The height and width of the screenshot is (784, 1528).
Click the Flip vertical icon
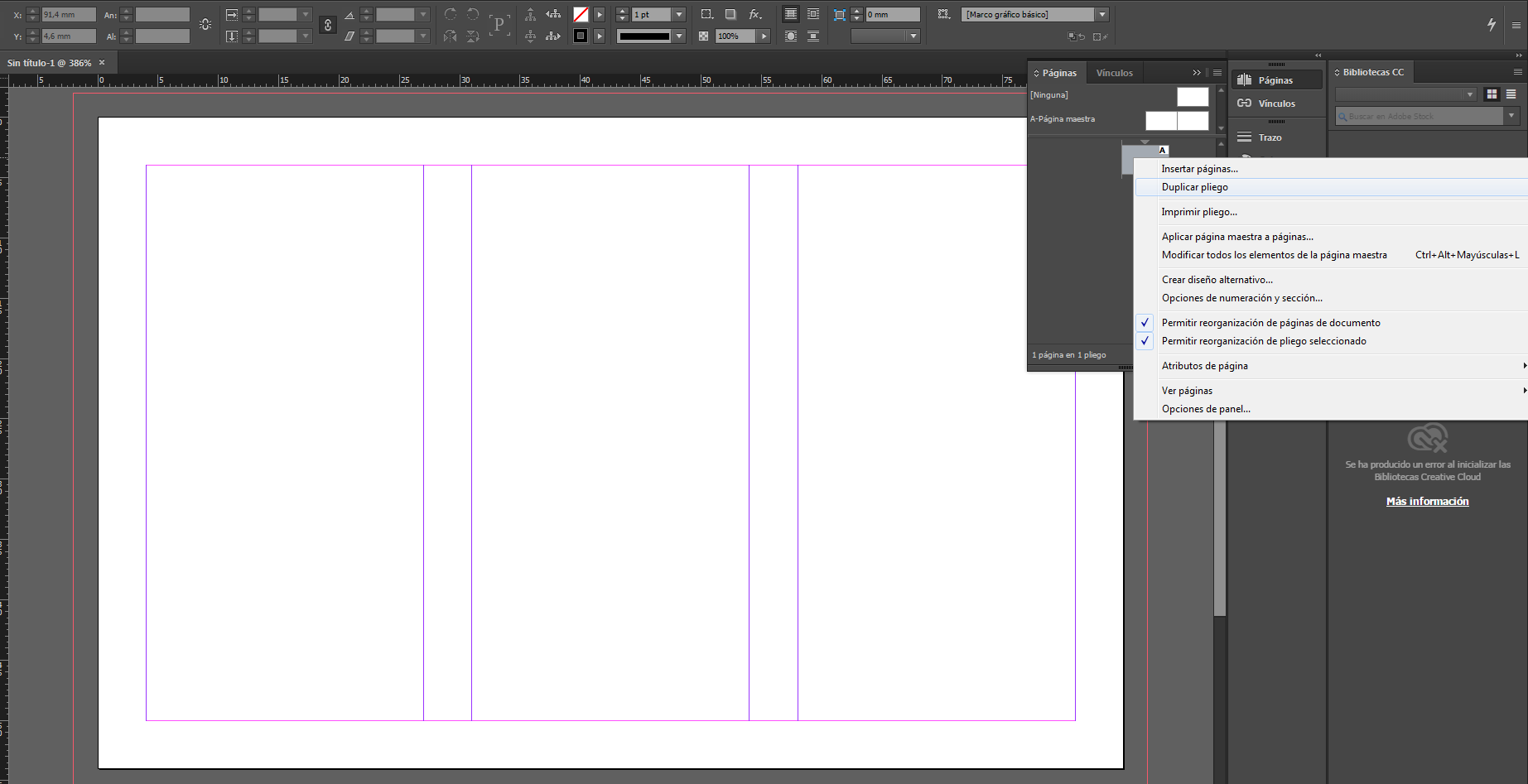473,36
